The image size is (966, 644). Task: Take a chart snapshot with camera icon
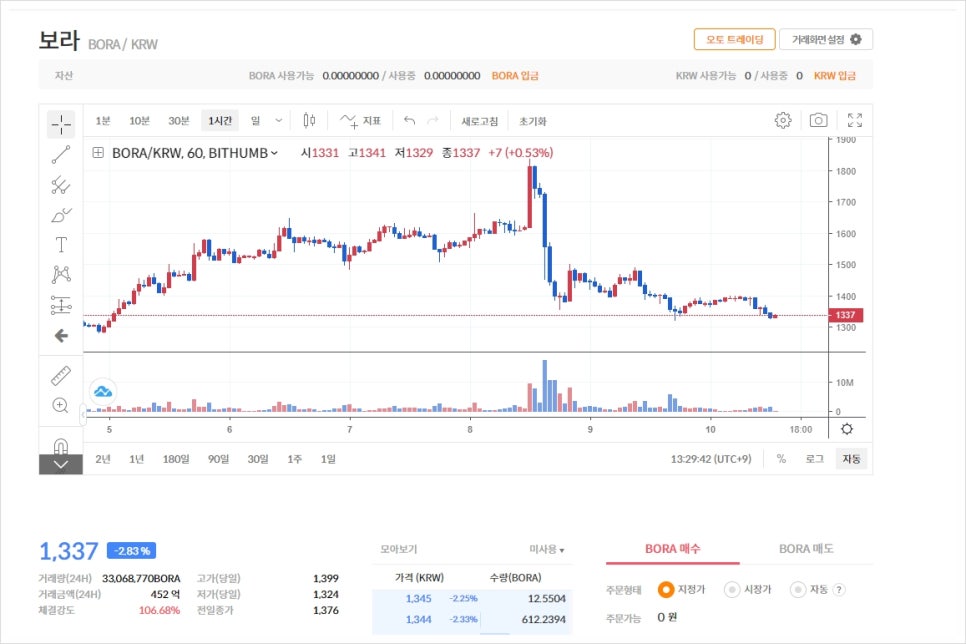[x=818, y=120]
